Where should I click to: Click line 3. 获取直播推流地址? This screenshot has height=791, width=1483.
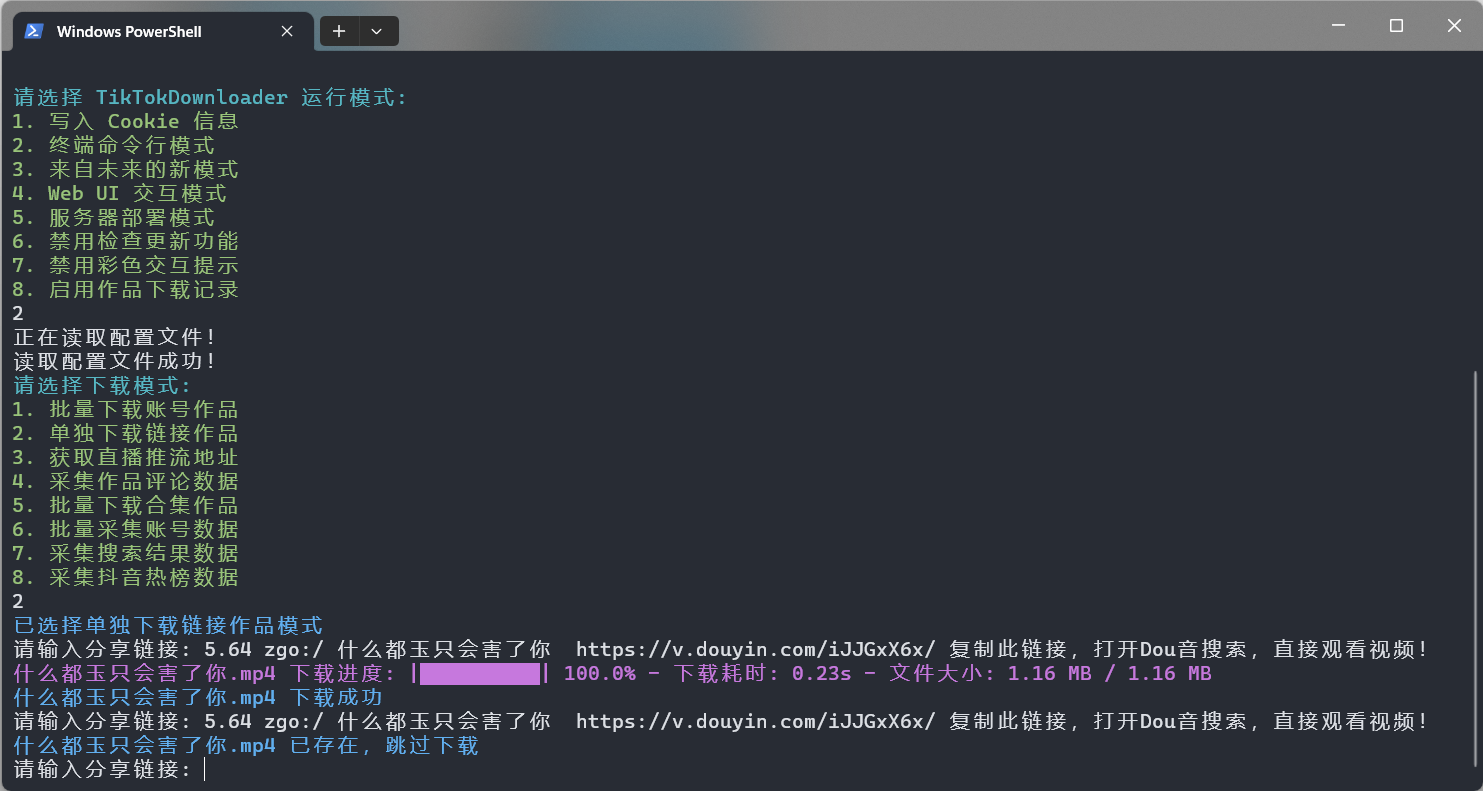pos(126,457)
